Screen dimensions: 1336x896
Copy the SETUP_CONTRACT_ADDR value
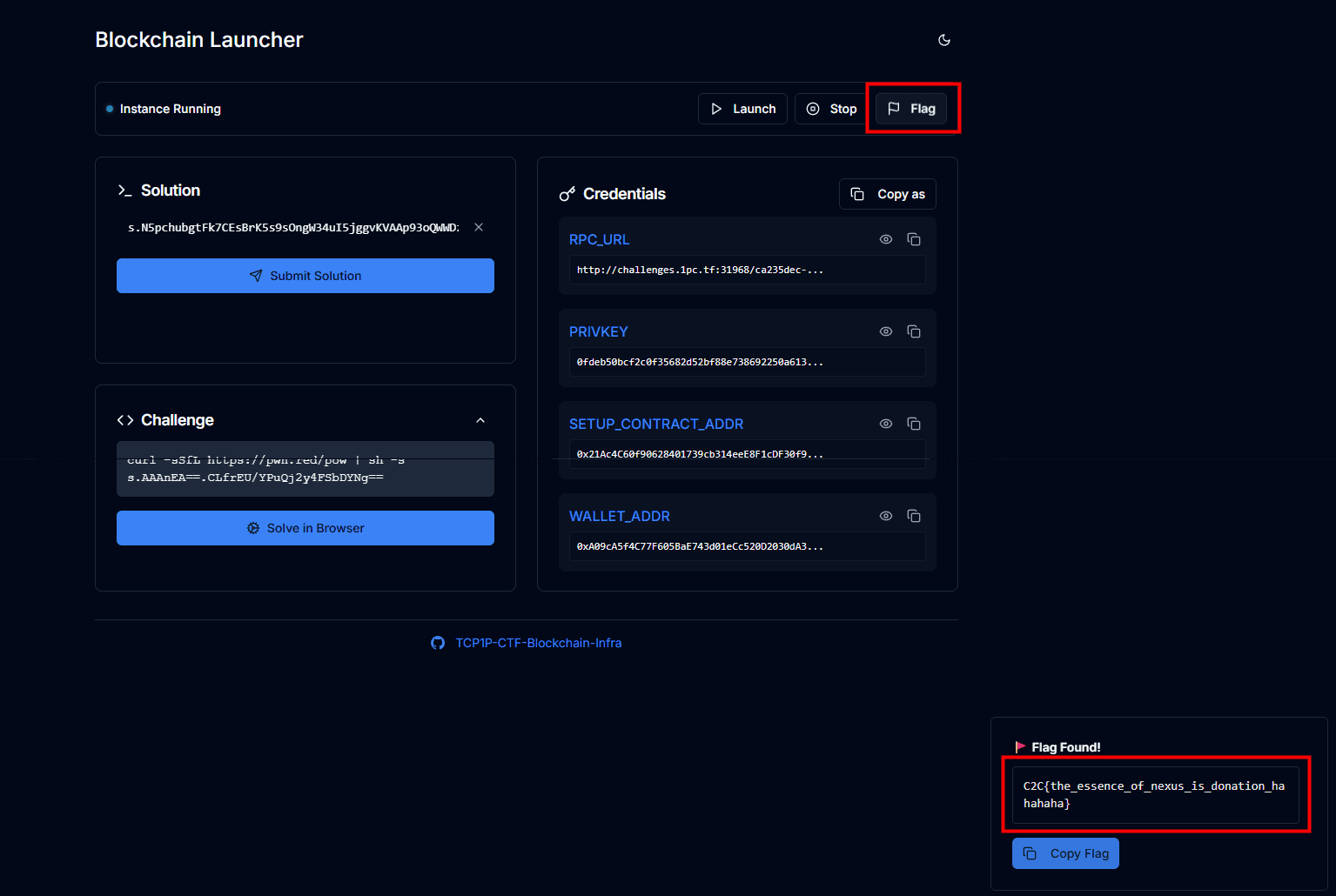click(x=914, y=424)
